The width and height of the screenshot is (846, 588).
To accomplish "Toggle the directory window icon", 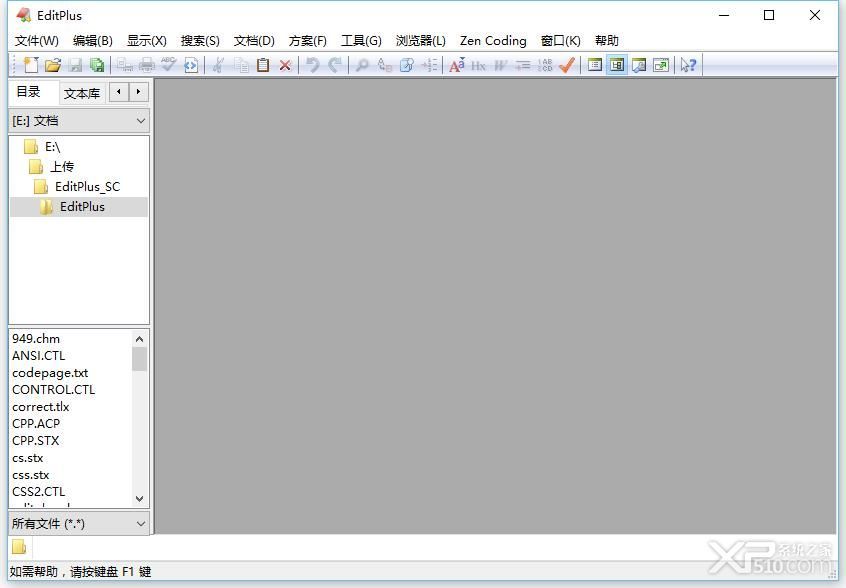I will pyautogui.click(x=617, y=65).
